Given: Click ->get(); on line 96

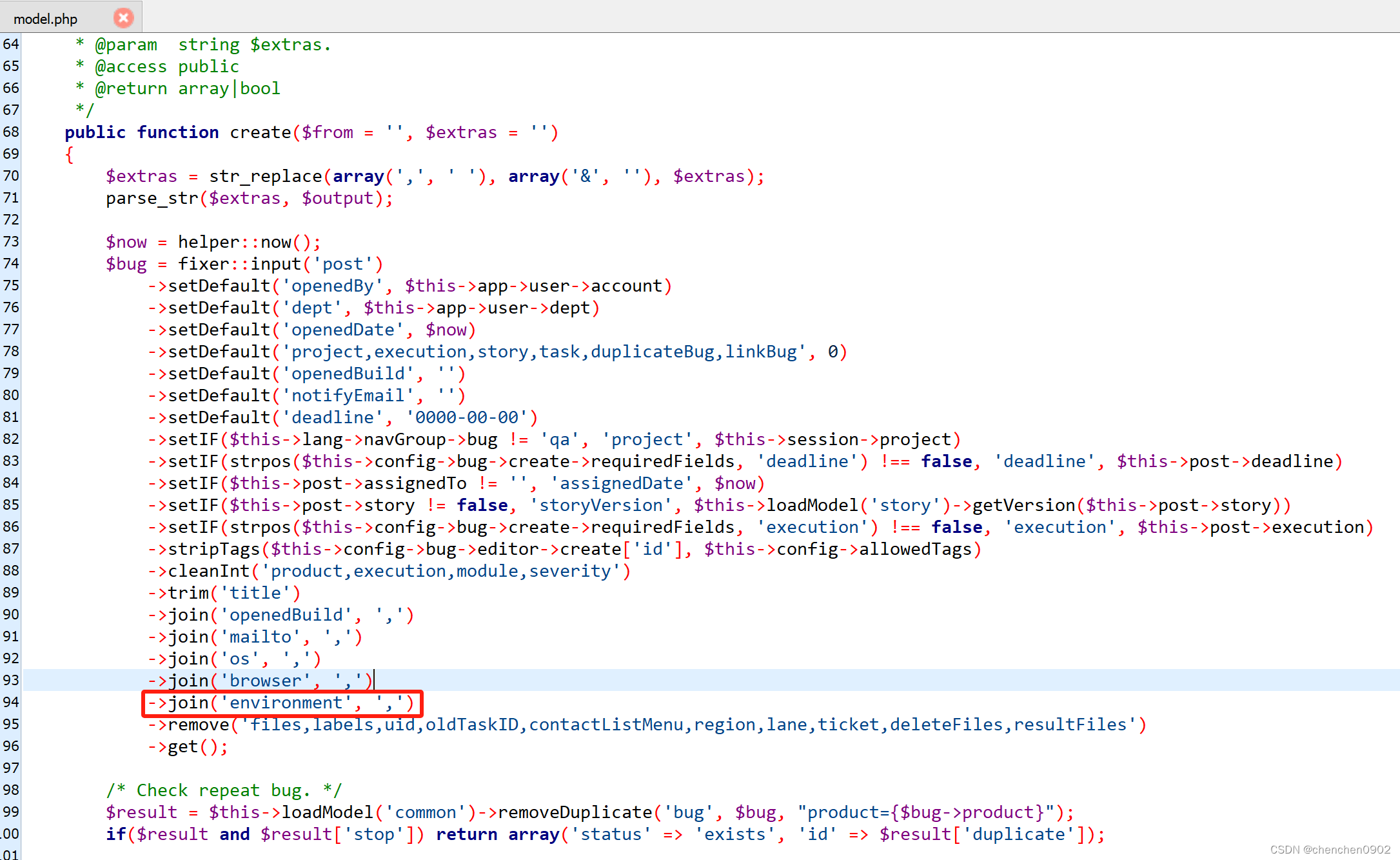Looking at the screenshot, I should click(188, 746).
